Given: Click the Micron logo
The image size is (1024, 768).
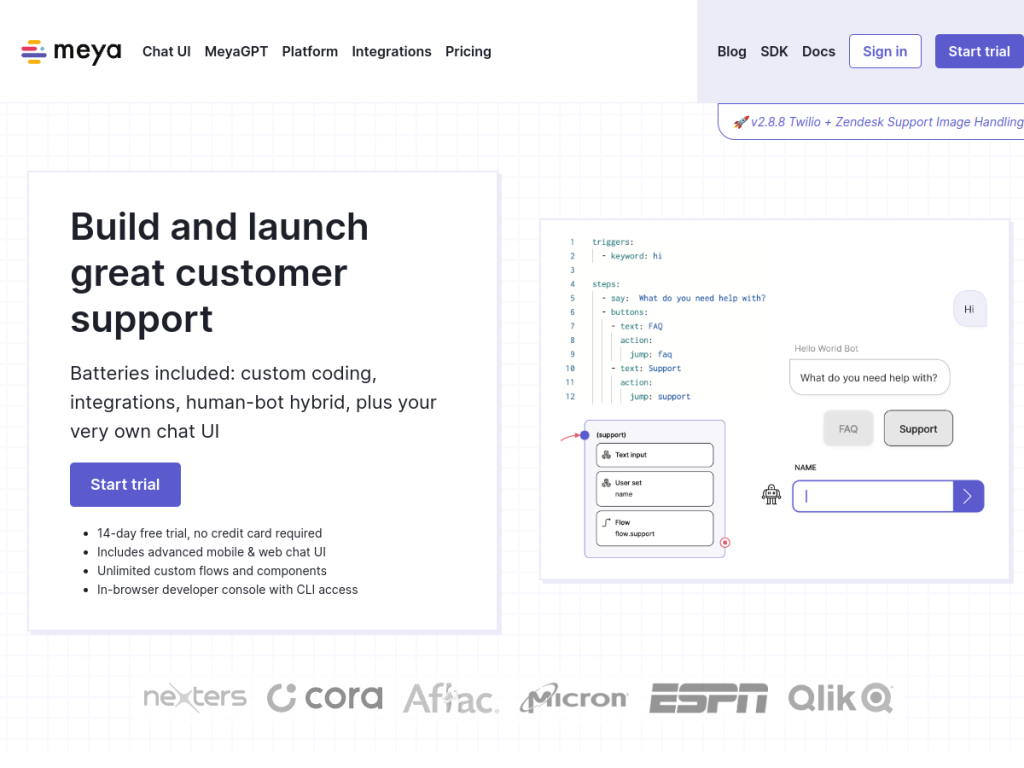Looking at the screenshot, I should coord(574,697).
